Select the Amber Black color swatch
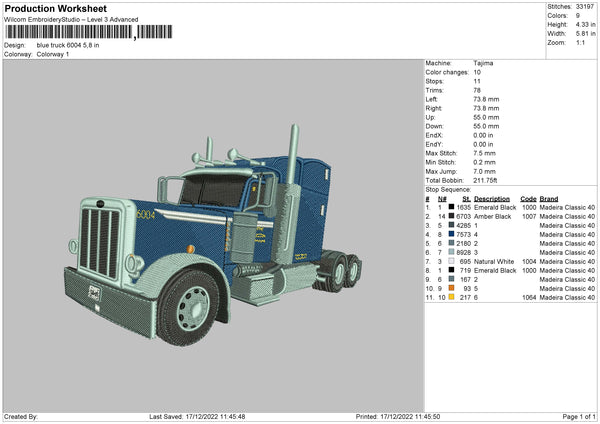The image size is (600, 424). click(452, 215)
